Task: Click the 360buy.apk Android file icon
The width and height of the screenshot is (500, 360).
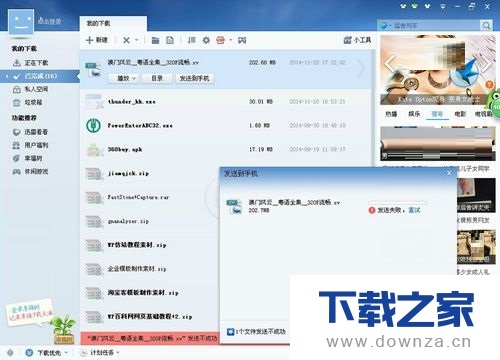Action: click(x=94, y=150)
